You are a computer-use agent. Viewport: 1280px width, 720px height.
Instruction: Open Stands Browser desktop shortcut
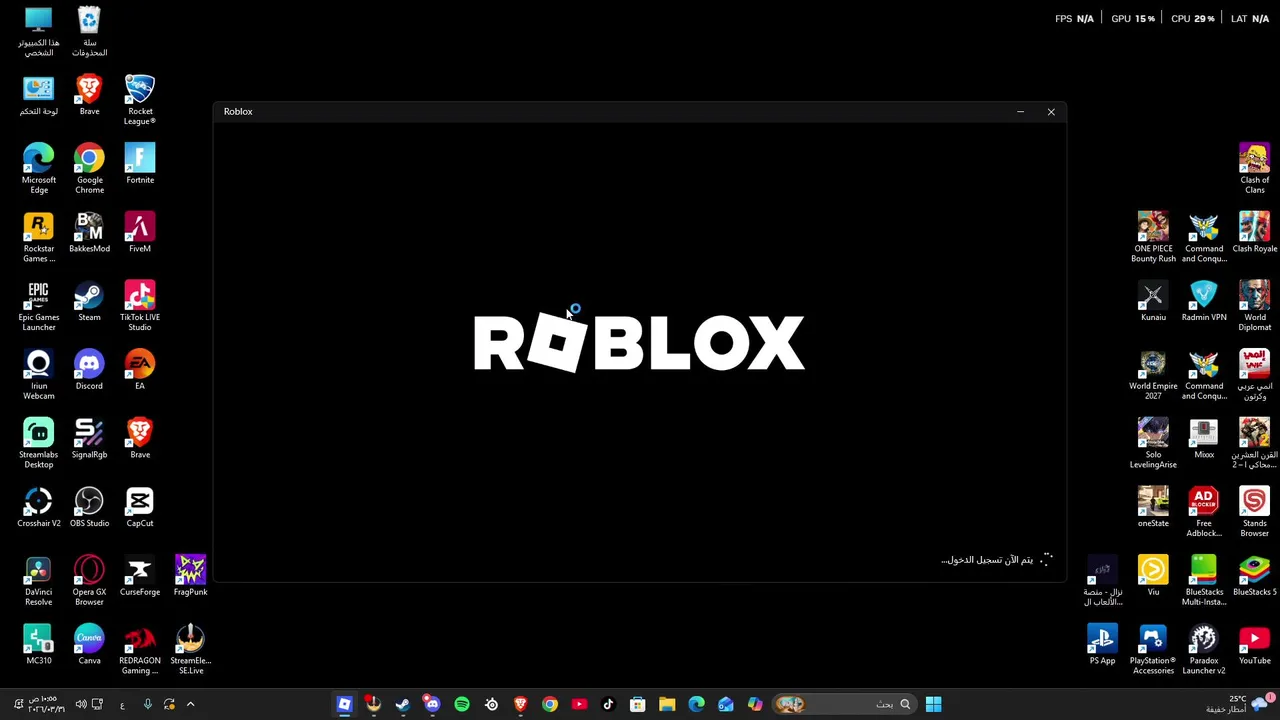pos(1254,512)
